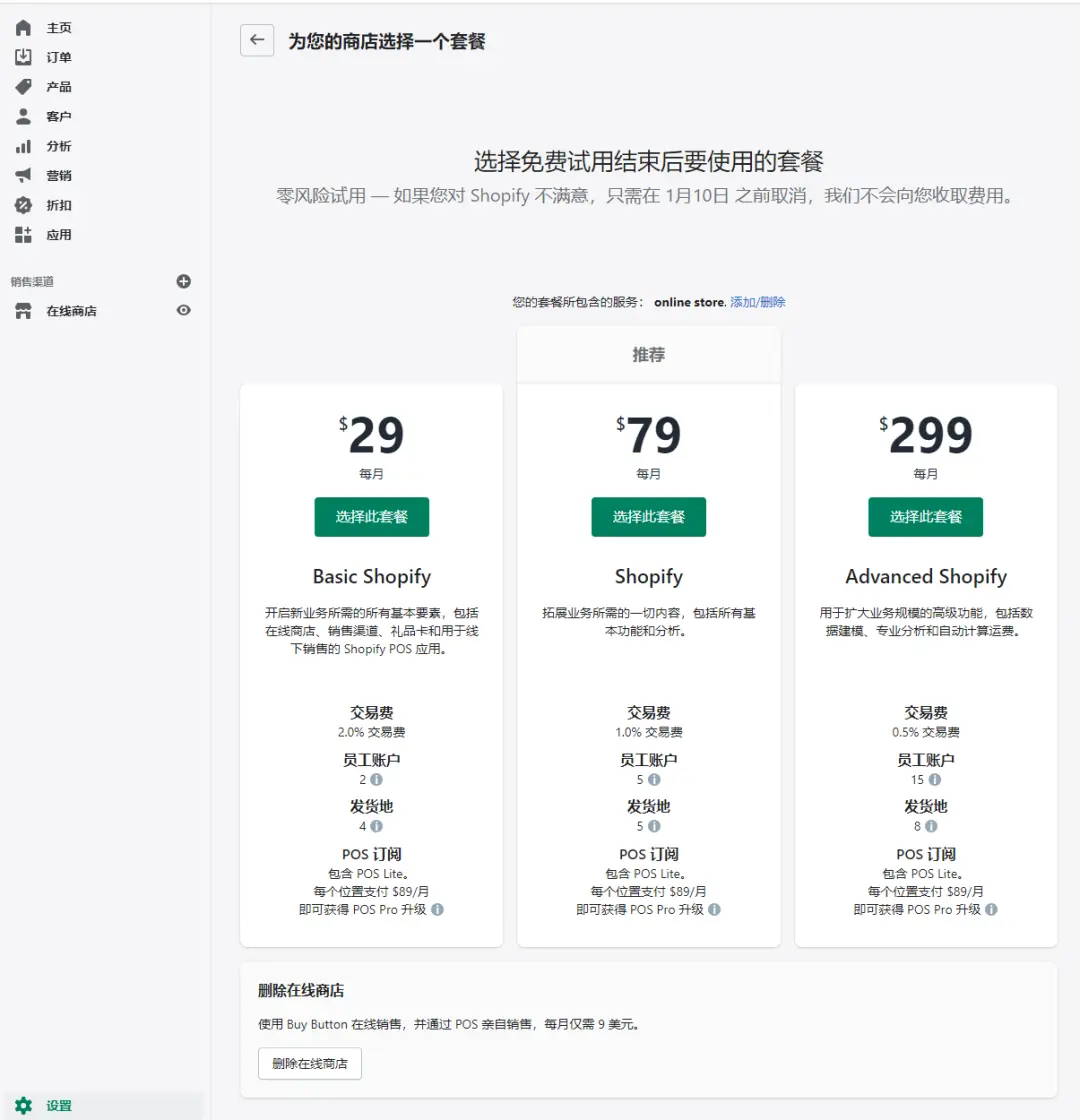
Task: Click the Apps grid icon
Action: coord(23,235)
